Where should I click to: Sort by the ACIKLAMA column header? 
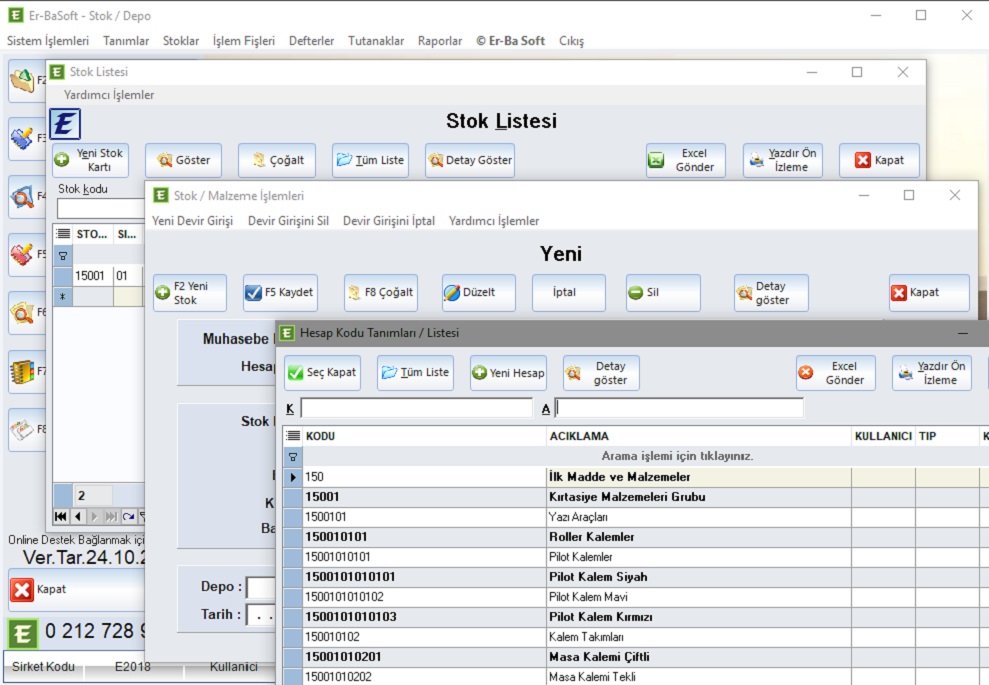point(698,436)
